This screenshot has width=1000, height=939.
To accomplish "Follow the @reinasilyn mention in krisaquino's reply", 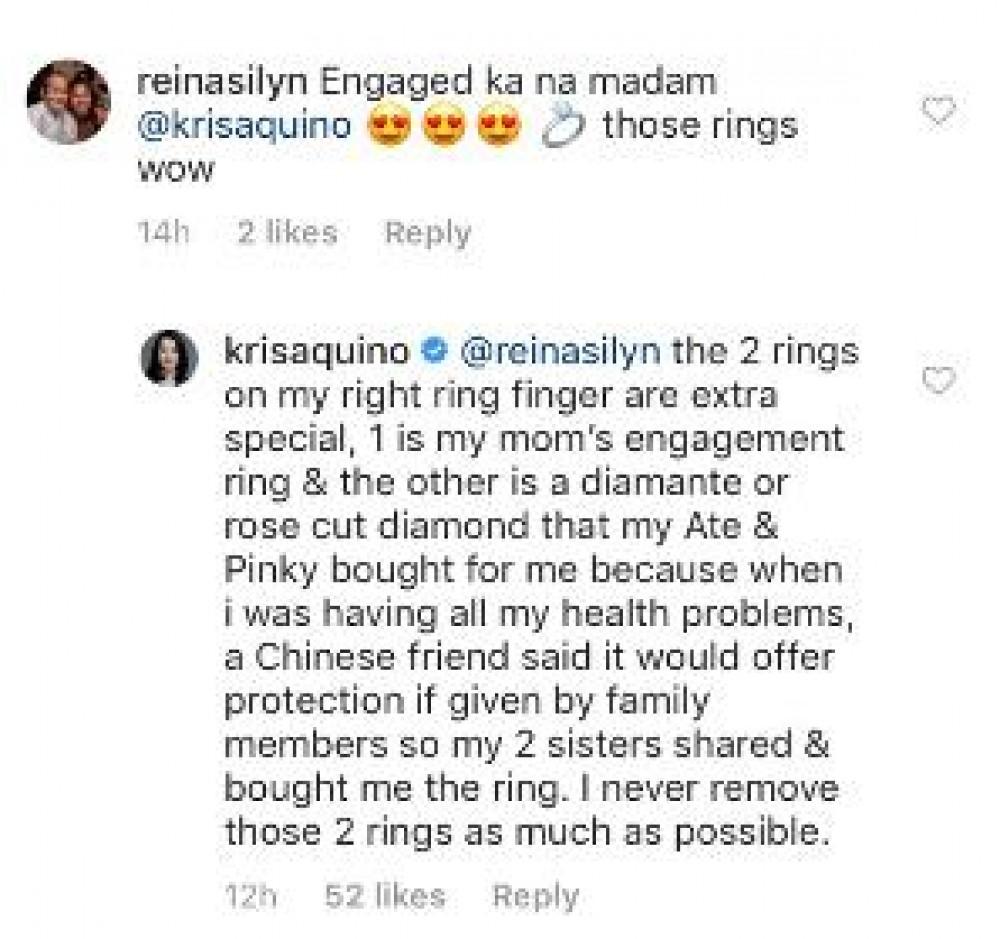I will 561,353.
